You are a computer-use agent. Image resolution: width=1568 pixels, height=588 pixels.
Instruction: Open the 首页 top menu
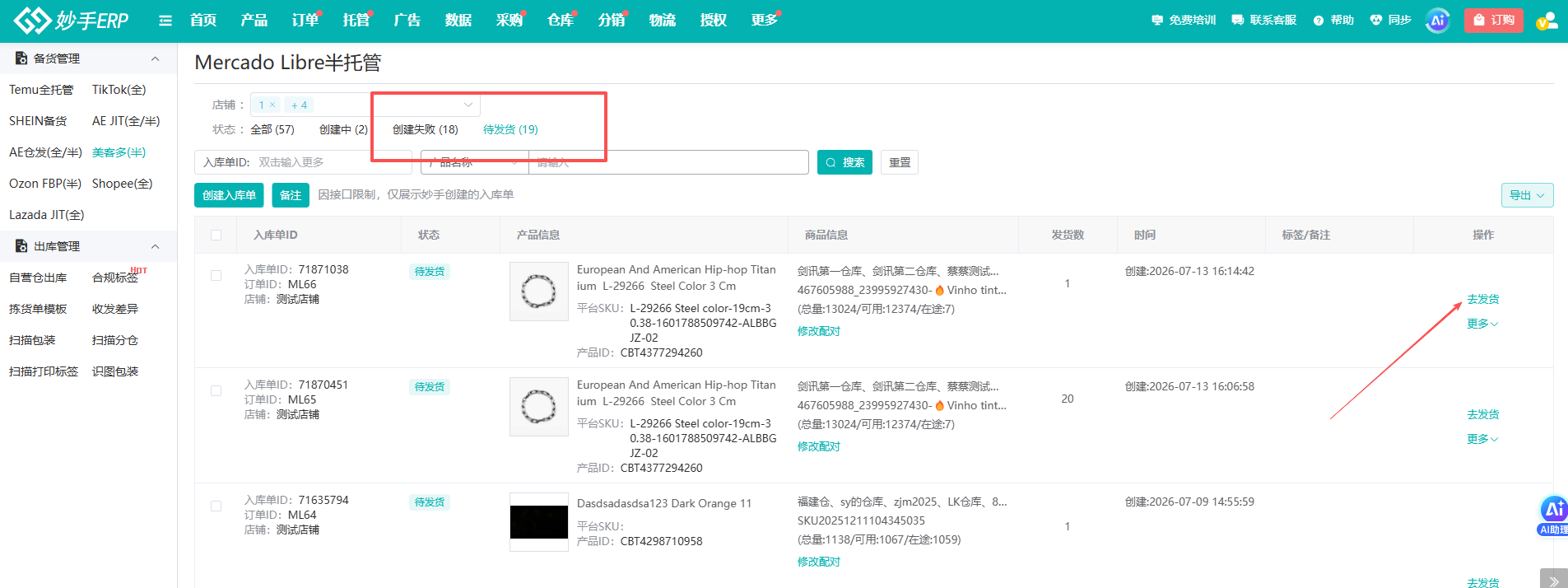point(203,20)
